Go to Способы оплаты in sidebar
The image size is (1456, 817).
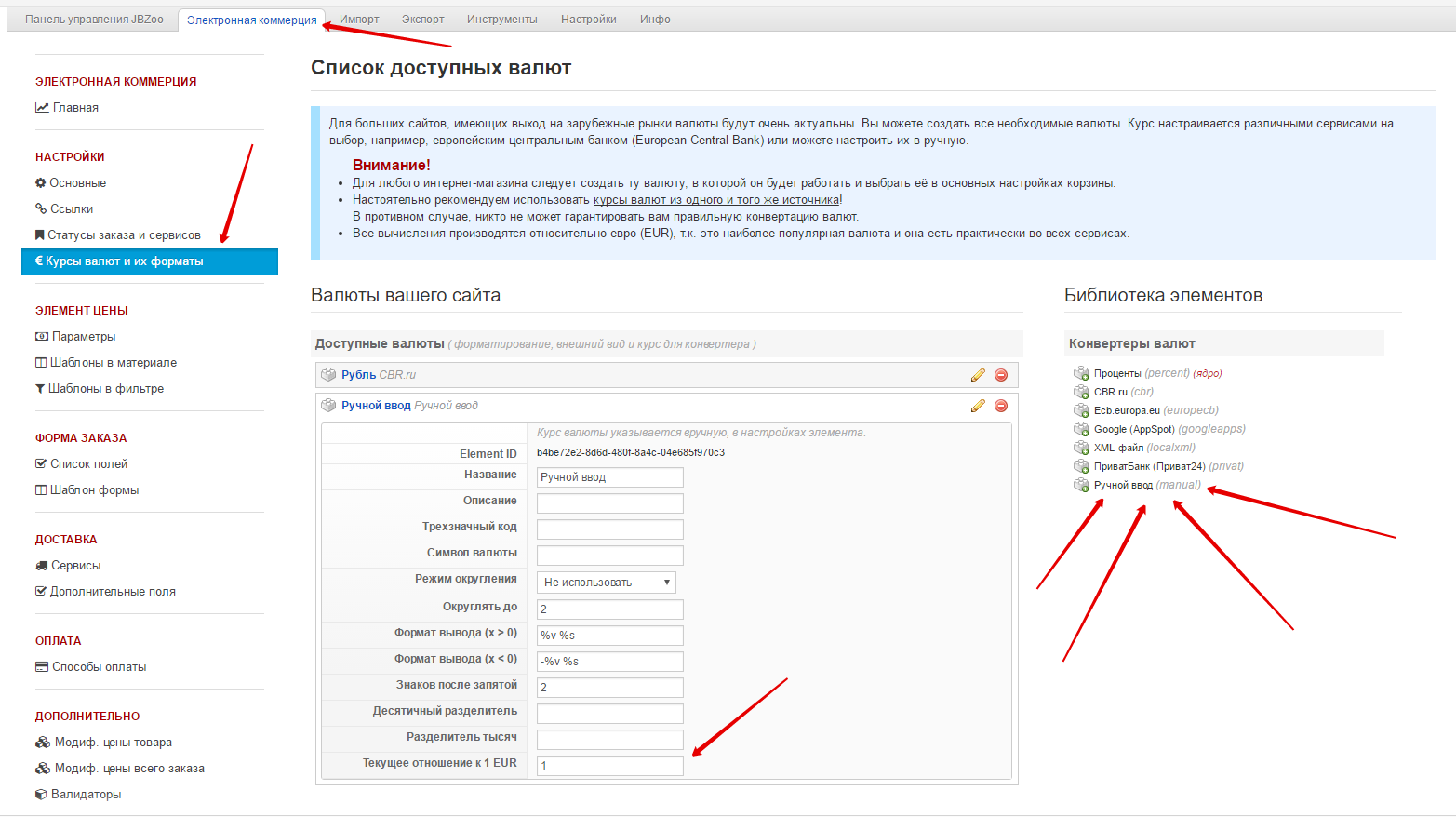pyautogui.click(x=99, y=667)
